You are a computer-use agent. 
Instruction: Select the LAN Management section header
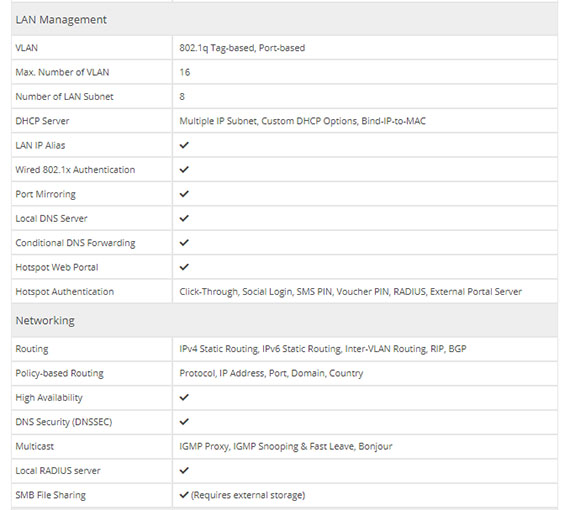click(284, 20)
